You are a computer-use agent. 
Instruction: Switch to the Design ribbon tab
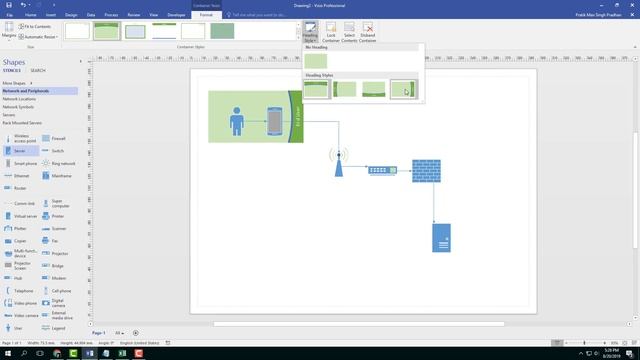(71, 15)
